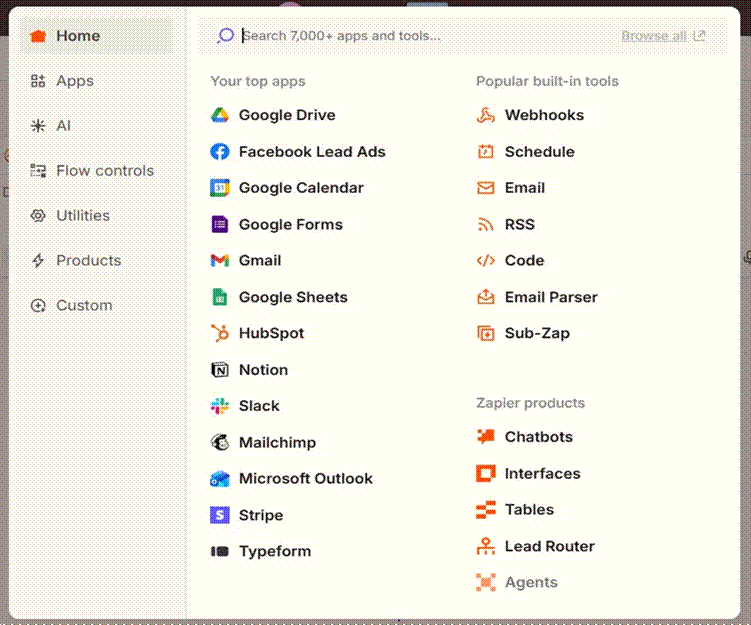
Task: Click the Email envelope tool icon
Action: pyautogui.click(x=486, y=188)
